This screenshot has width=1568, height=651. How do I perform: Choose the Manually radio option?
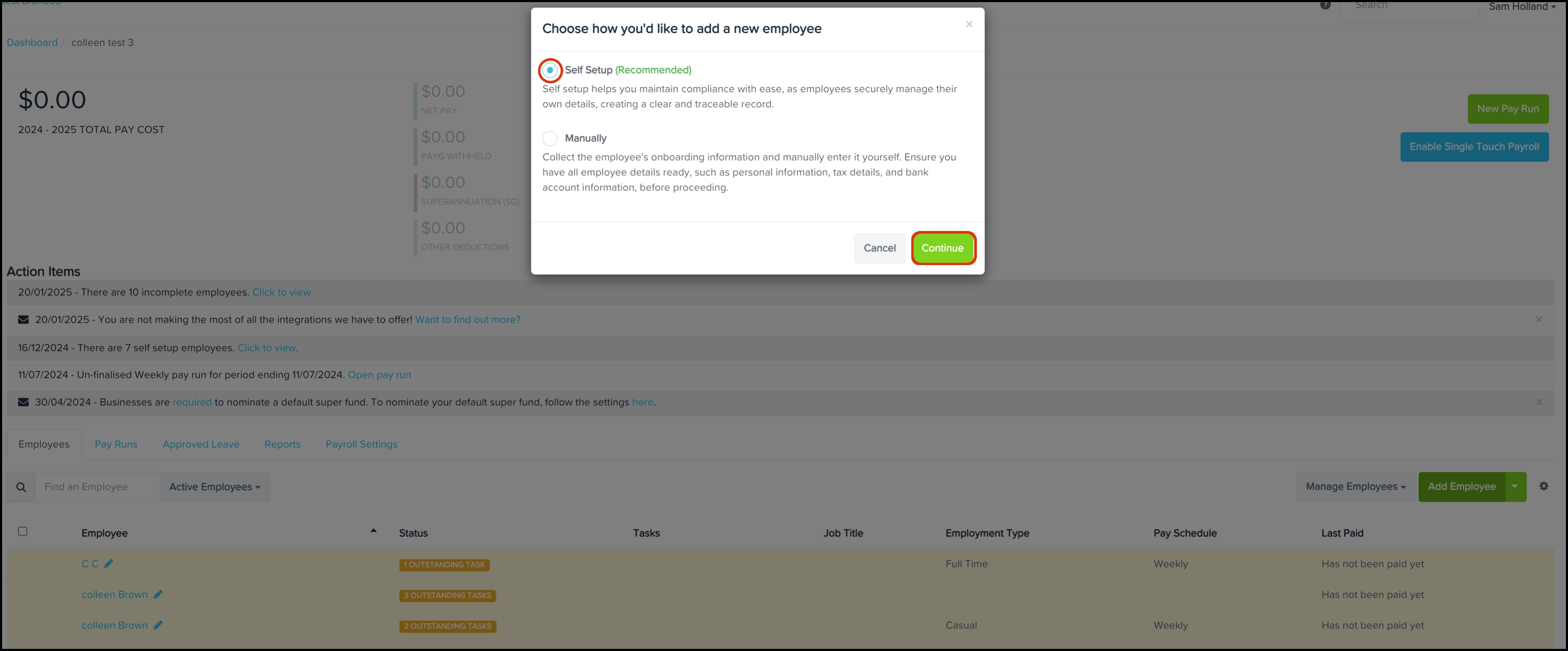549,138
